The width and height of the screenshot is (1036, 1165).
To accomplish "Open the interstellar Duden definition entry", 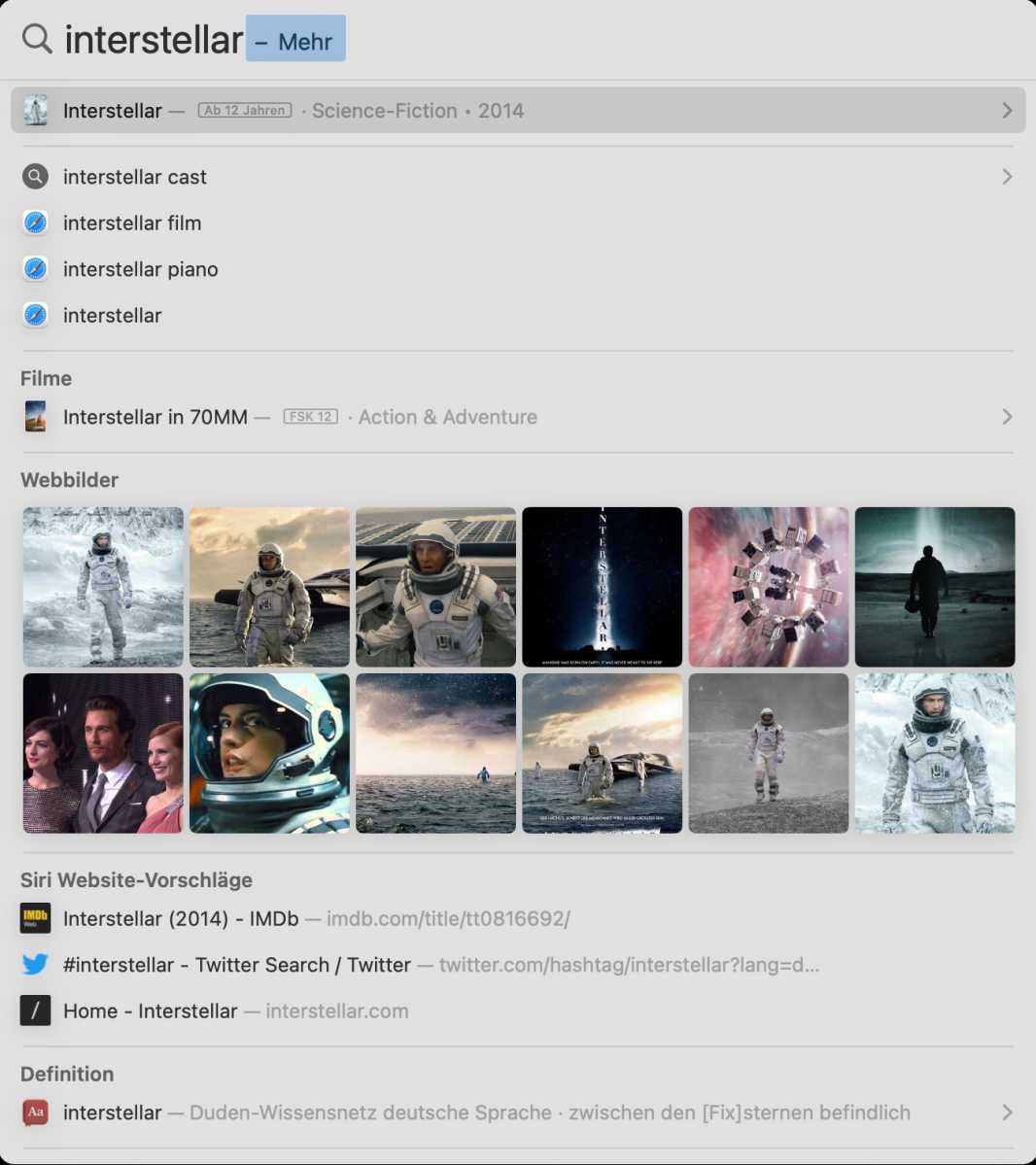I will coord(518,1113).
